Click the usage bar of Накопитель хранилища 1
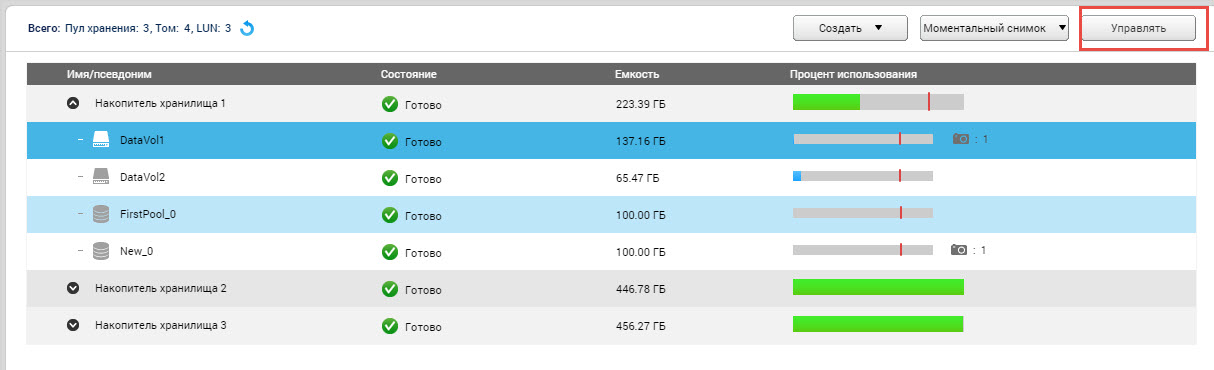This screenshot has height=370, width=1214. (x=878, y=102)
